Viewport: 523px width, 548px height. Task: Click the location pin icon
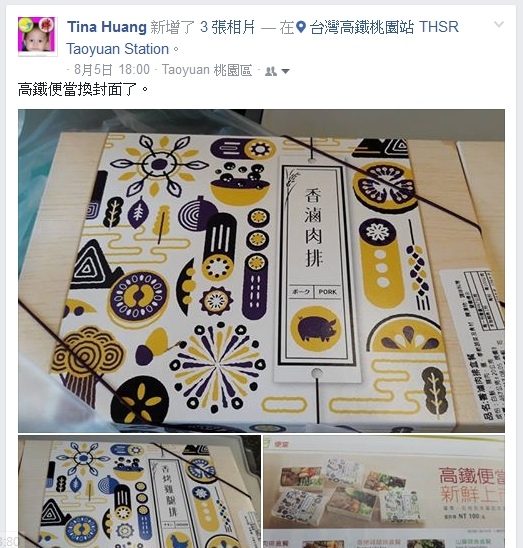pos(301,27)
